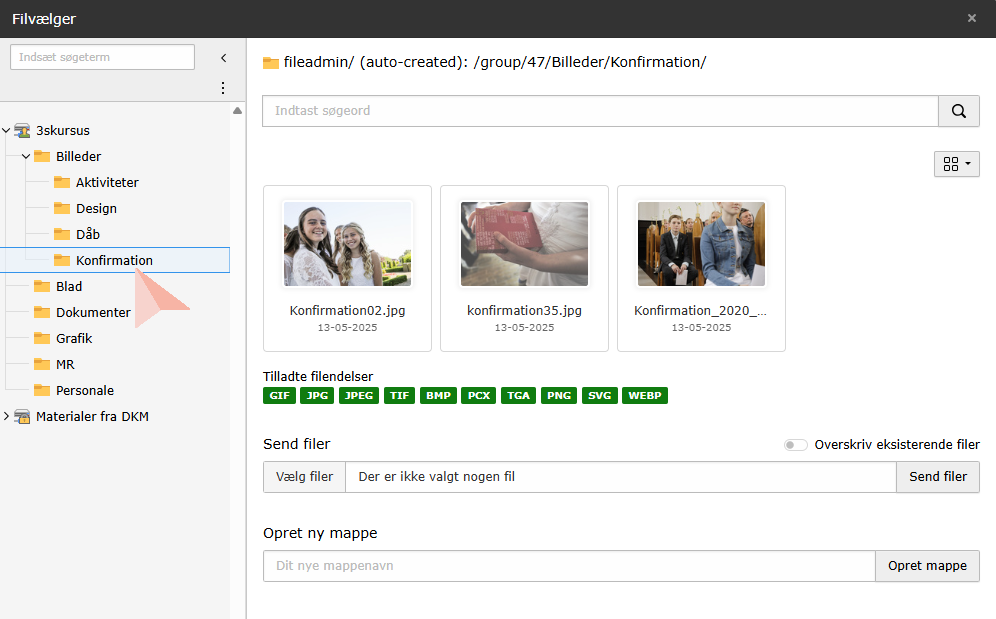996x619 pixels.
Task: Open the MR folder label
Action: 65,365
